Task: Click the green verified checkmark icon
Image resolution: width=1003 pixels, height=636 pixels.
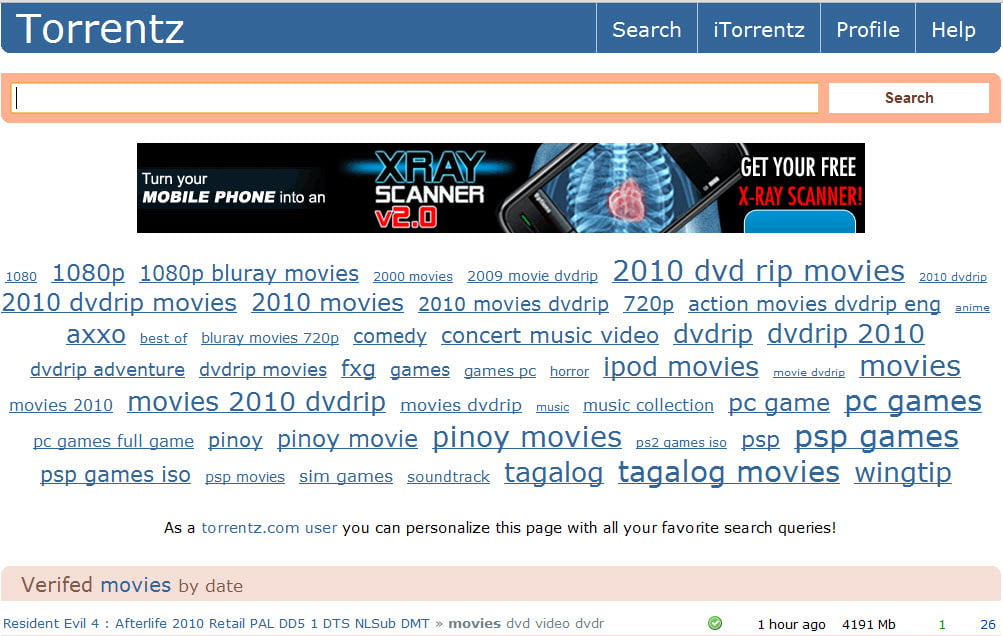Action: [x=715, y=623]
